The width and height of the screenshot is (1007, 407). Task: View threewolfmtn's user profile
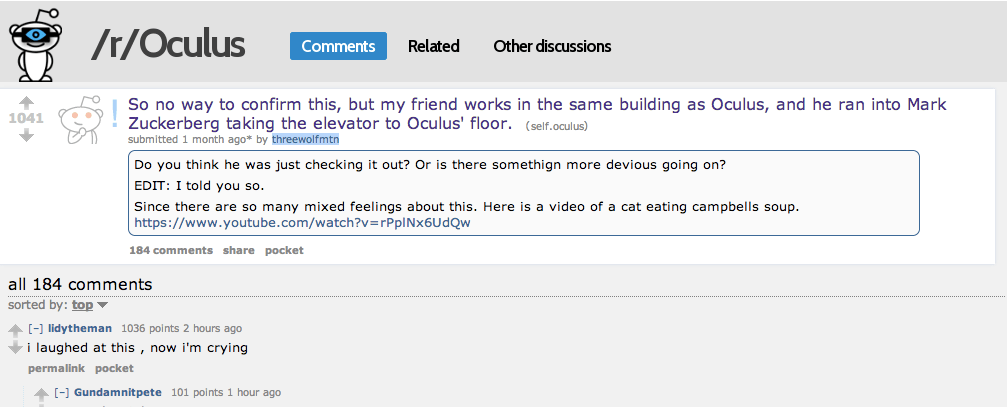tap(310, 139)
